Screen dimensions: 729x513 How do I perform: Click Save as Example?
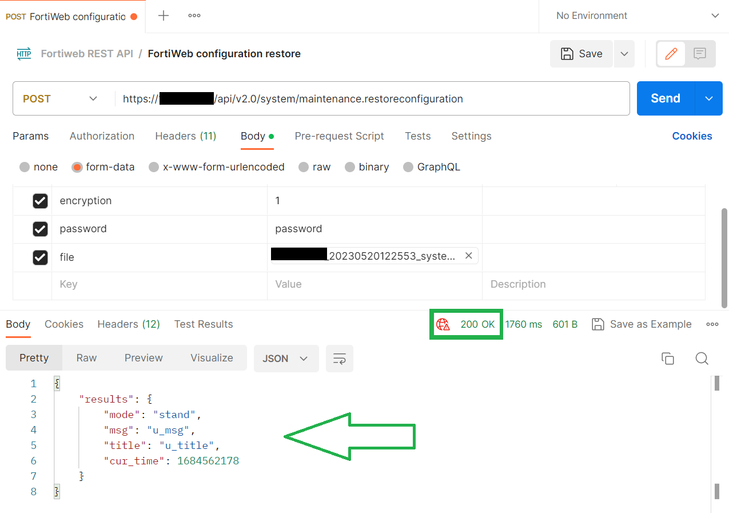point(642,324)
